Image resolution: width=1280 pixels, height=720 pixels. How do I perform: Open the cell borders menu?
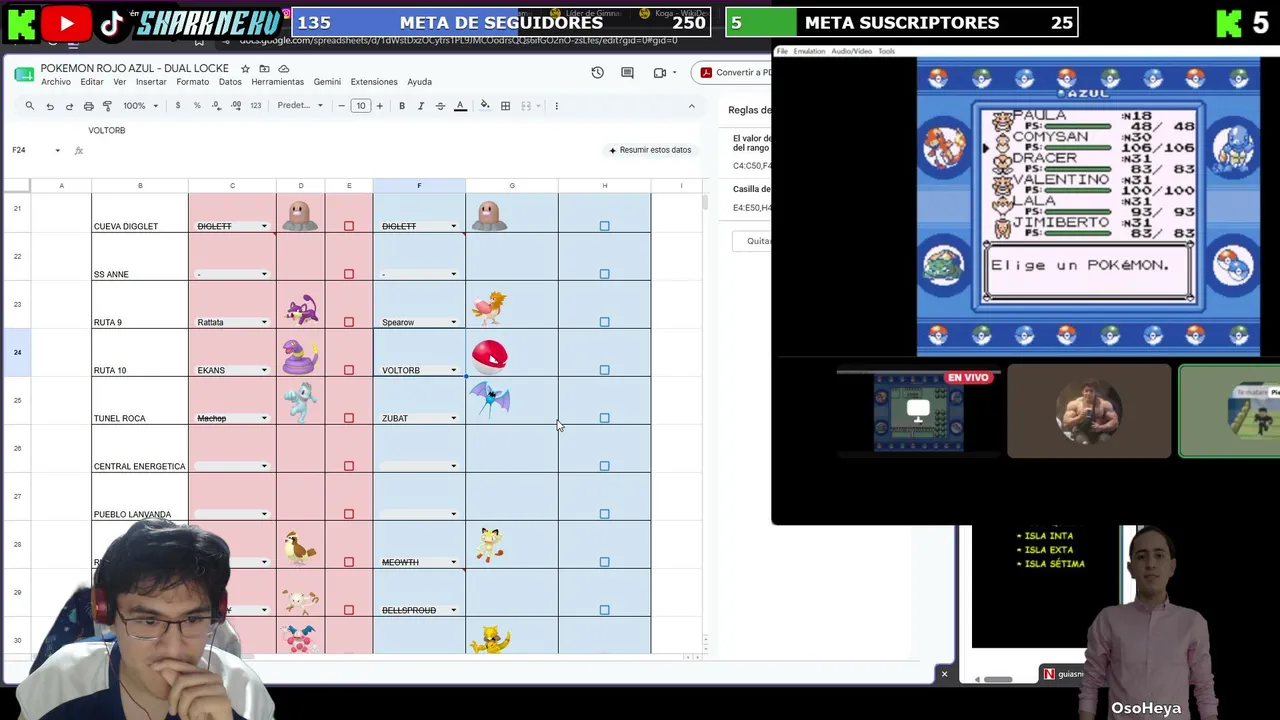coord(506,106)
